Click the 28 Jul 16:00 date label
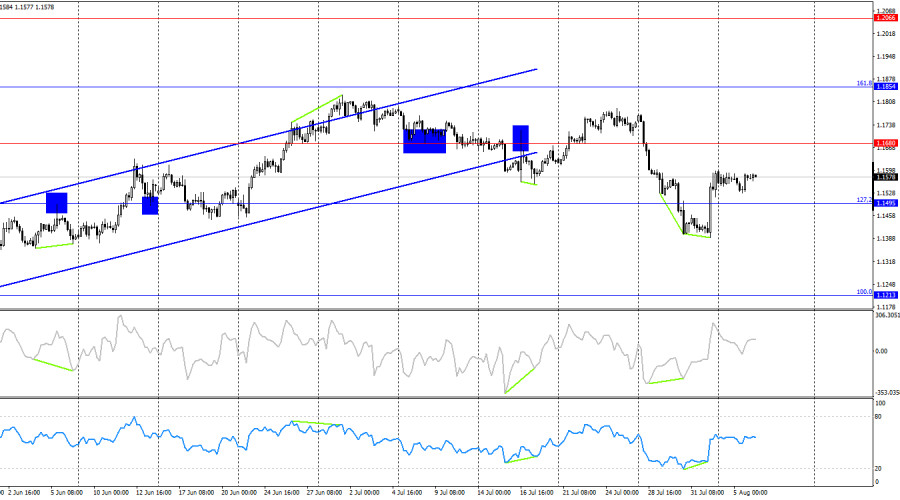This screenshot has height=500, width=900. tap(665, 493)
